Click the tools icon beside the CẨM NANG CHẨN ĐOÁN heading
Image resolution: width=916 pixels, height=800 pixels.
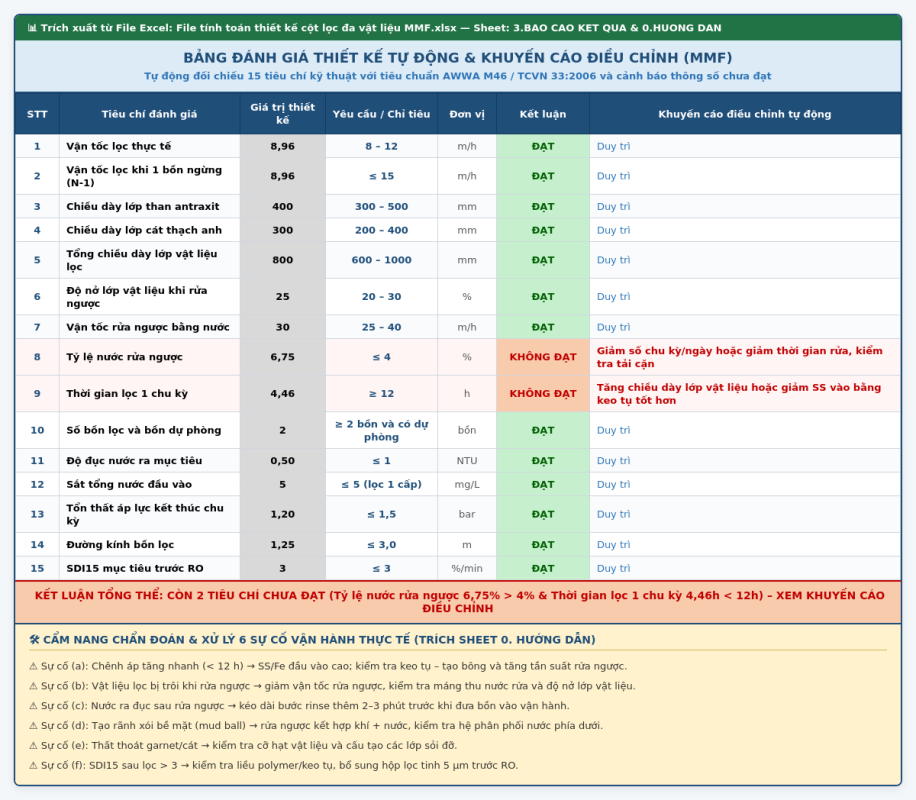[x=34, y=640]
